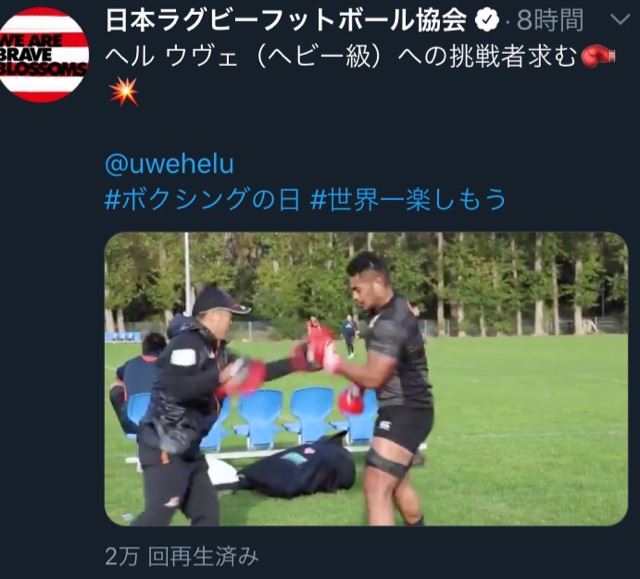Expand the tweet options chevron
The image size is (640, 579).
point(620,19)
